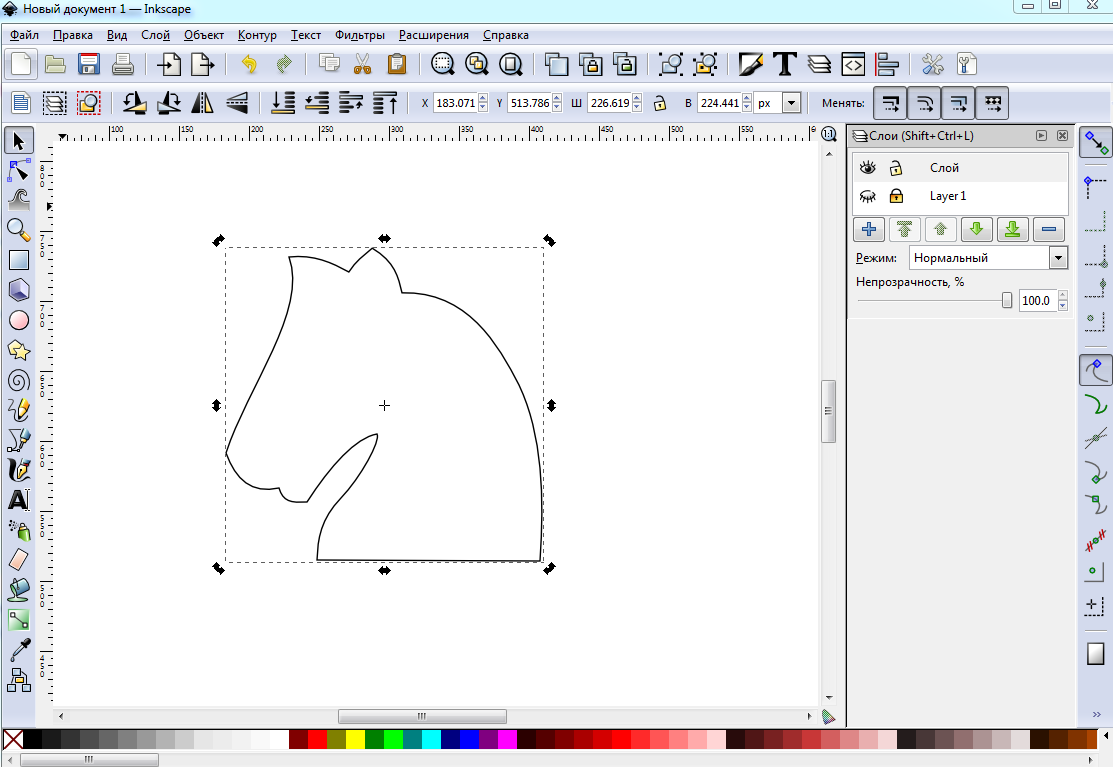Image resolution: width=1113 pixels, height=767 pixels.
Task: Select the Node editing tool
Action: tap(19, 169)
